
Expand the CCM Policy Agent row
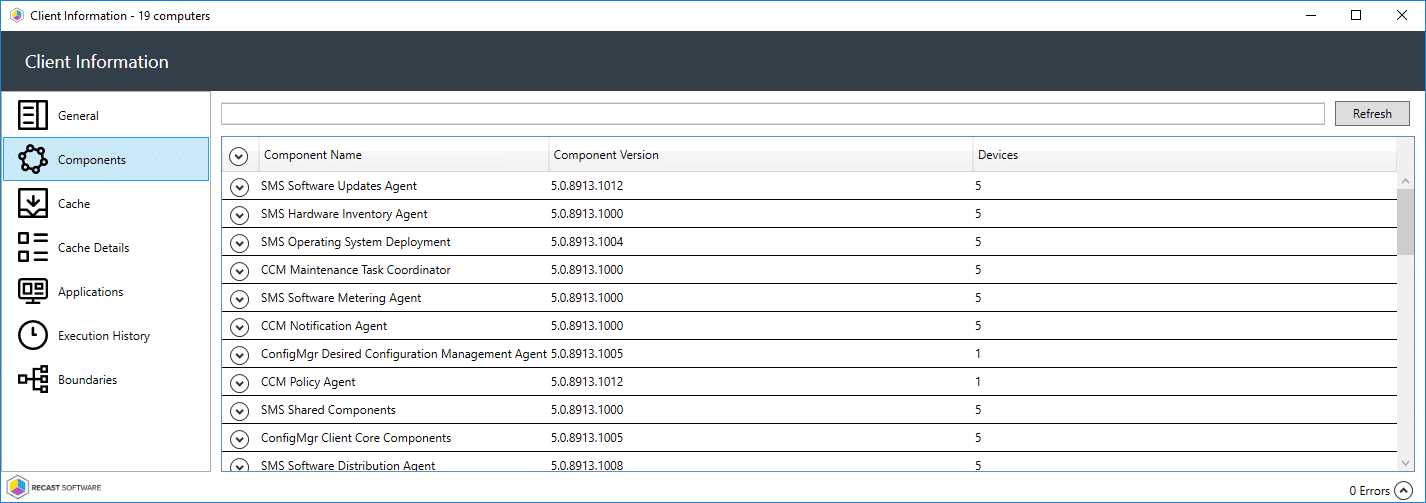pos(238,382)
